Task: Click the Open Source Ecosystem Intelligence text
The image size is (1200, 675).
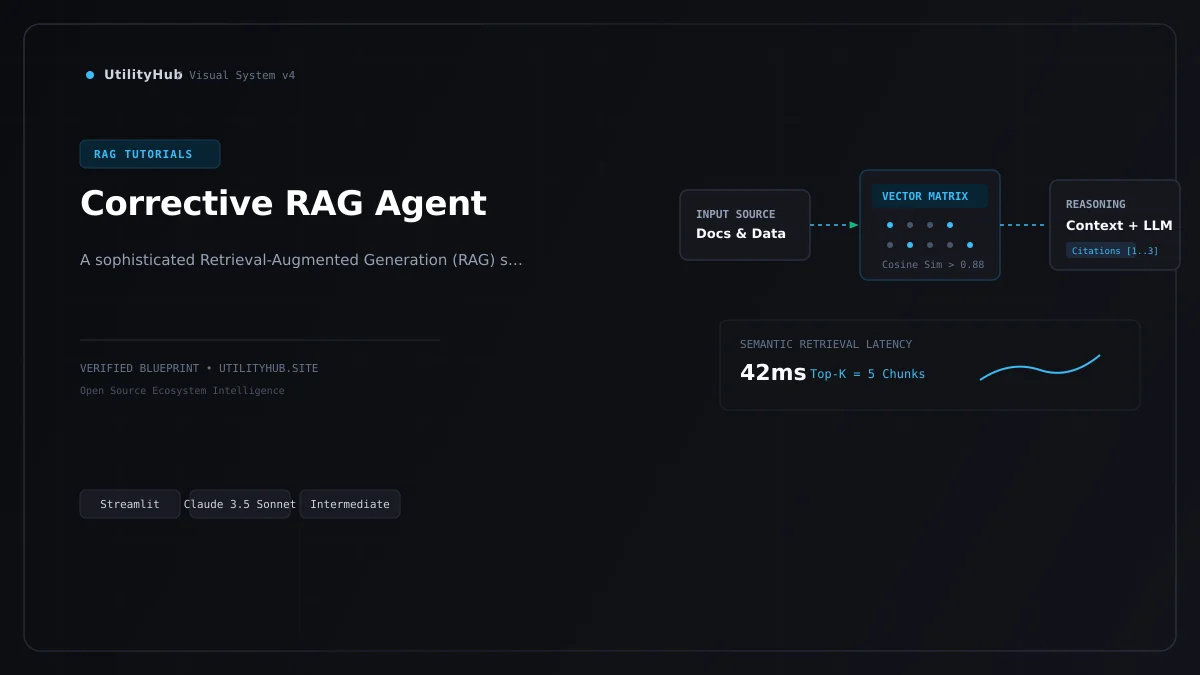Action: (182, 391)
